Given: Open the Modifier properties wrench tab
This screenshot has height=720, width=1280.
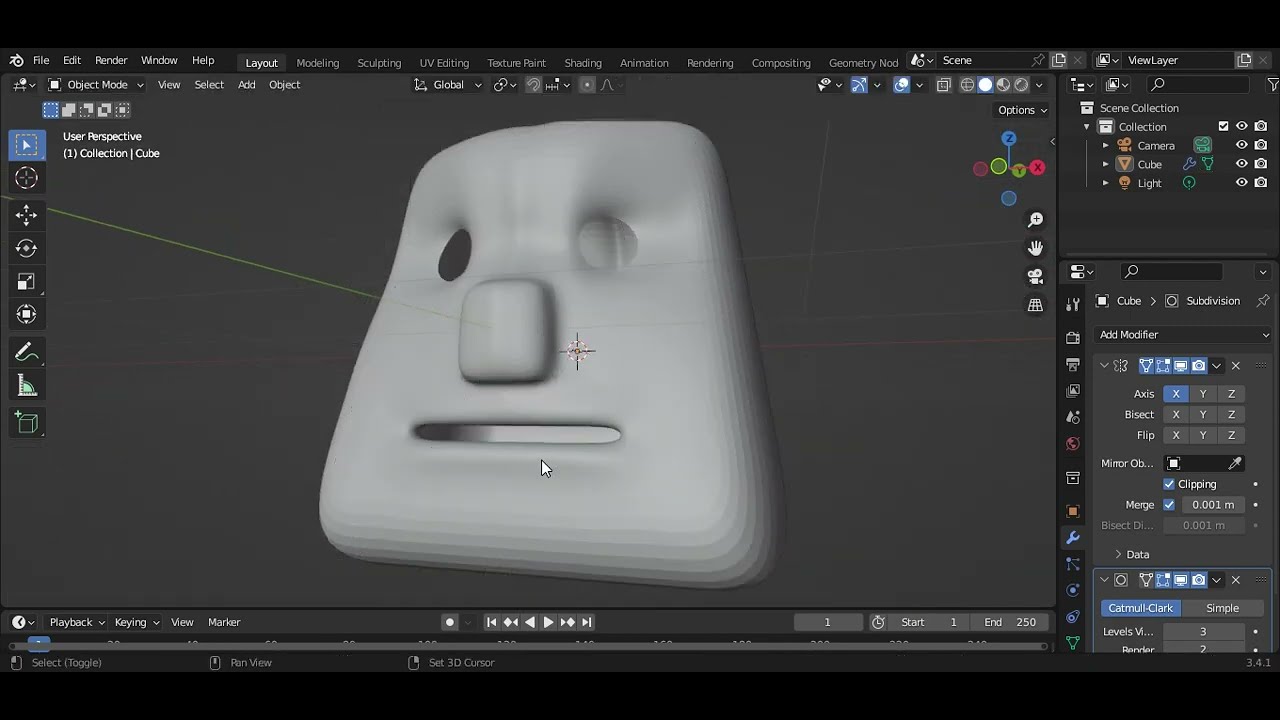Looking at the screenshot, I should (1073, 538).
